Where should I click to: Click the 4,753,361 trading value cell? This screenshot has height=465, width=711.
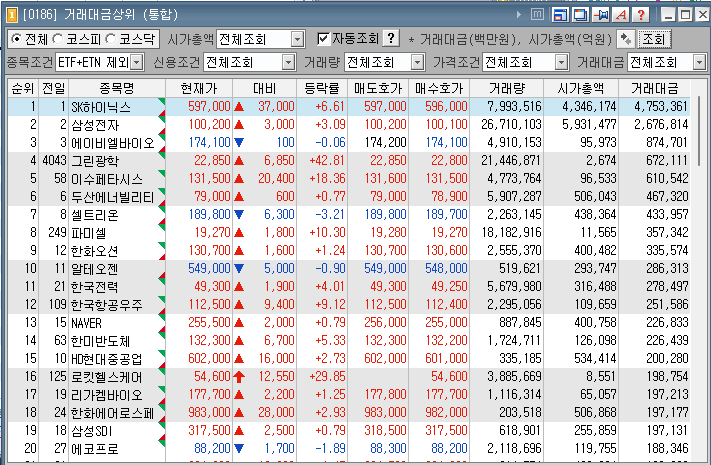pyautogui.click(x=661, y=107)
